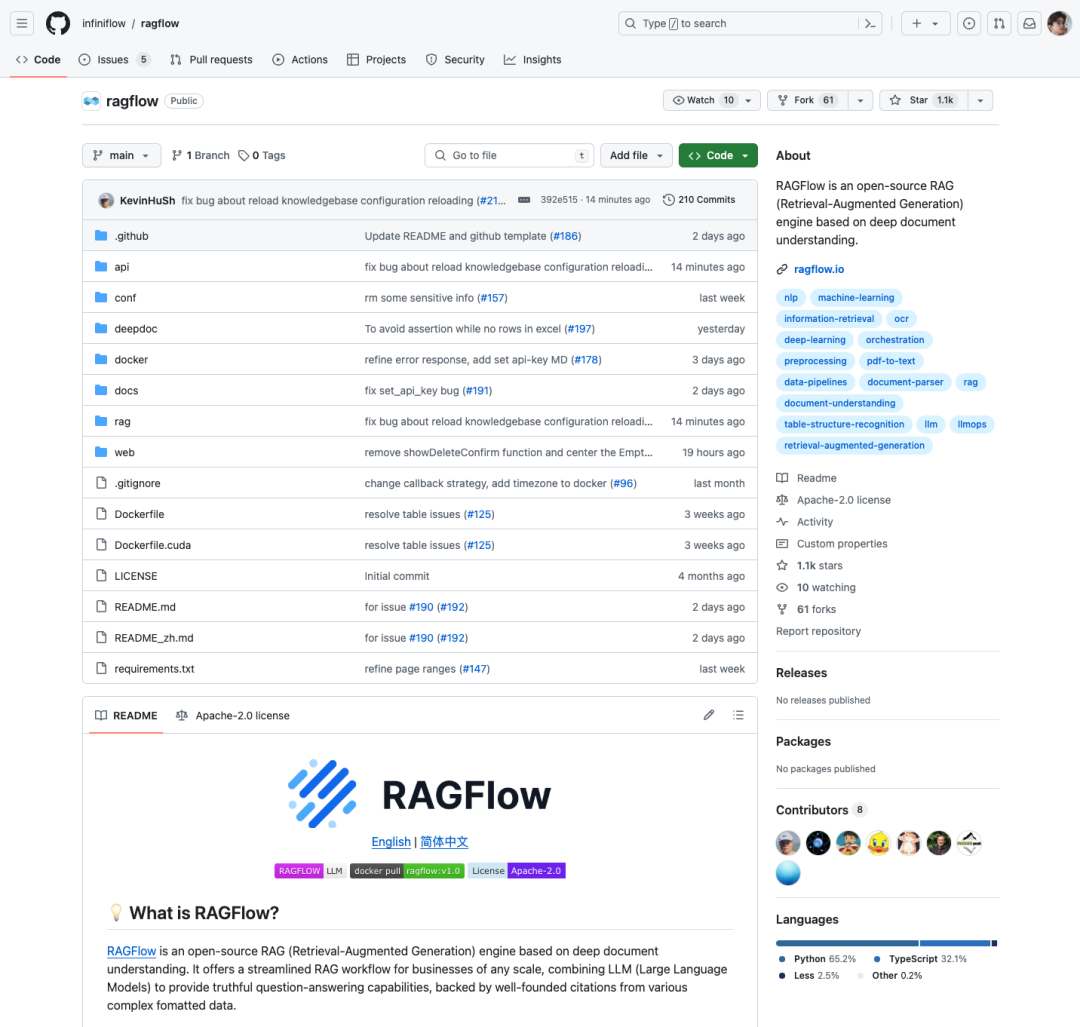Open the infiniflow owner link
This screenshot has width=1080, height=1027.
(x=104, y=23)
